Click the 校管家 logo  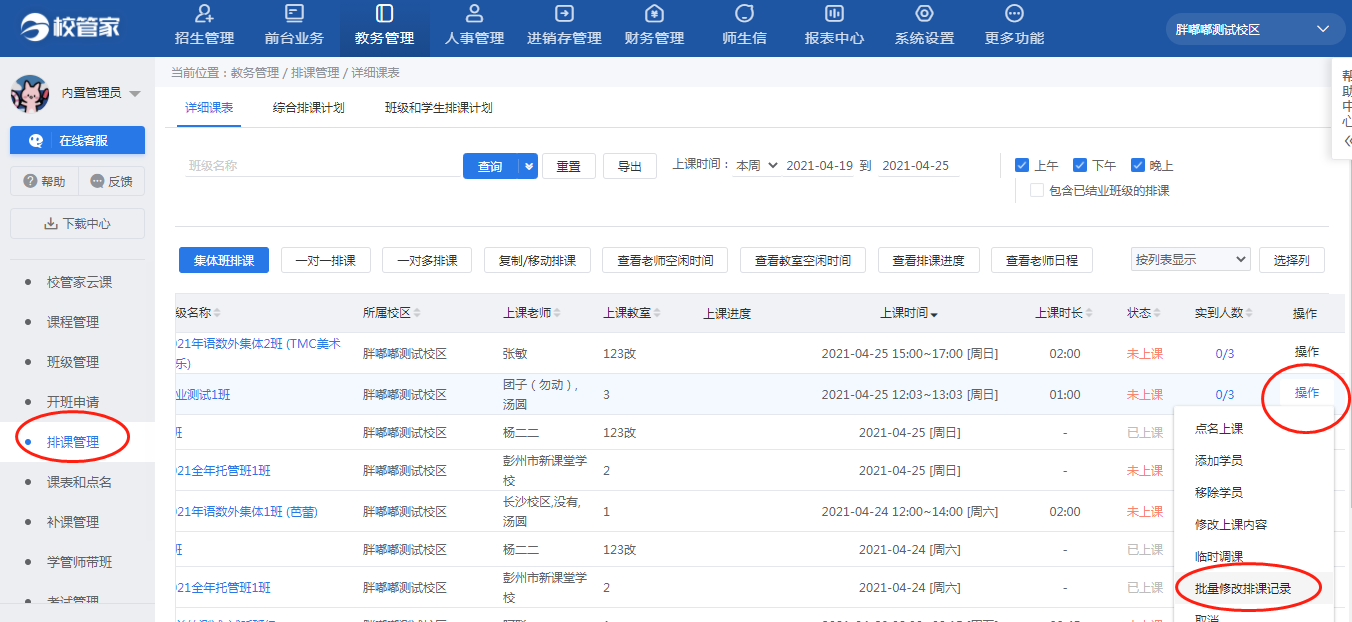(70, 27)
